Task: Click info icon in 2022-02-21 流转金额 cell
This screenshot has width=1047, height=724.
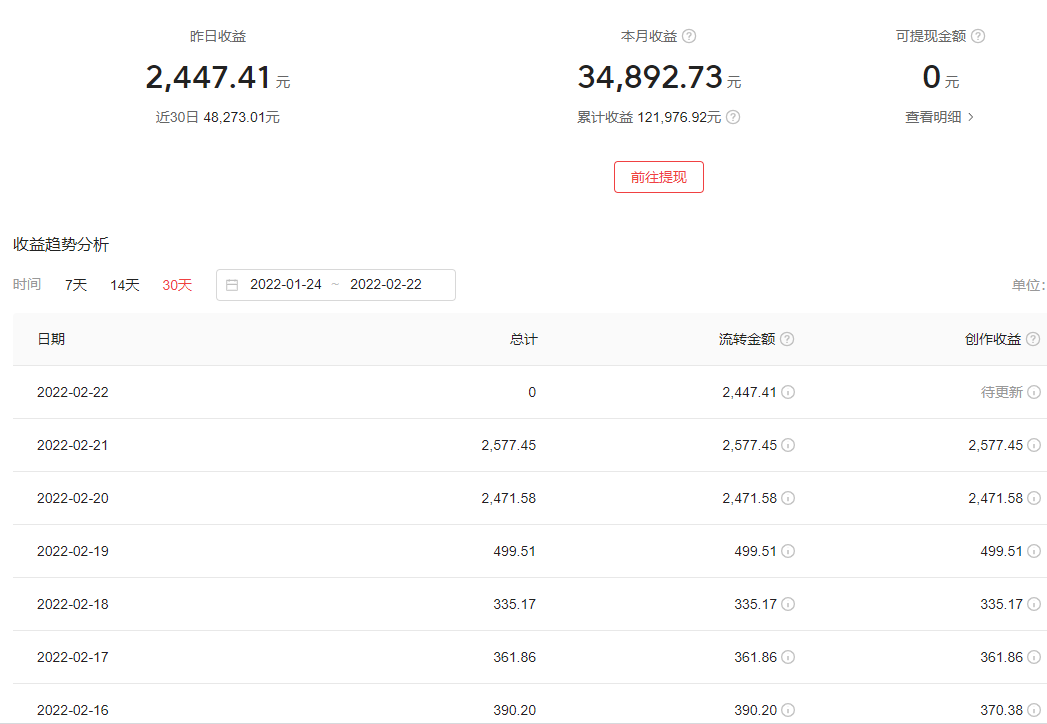Action: click(788, 445)
